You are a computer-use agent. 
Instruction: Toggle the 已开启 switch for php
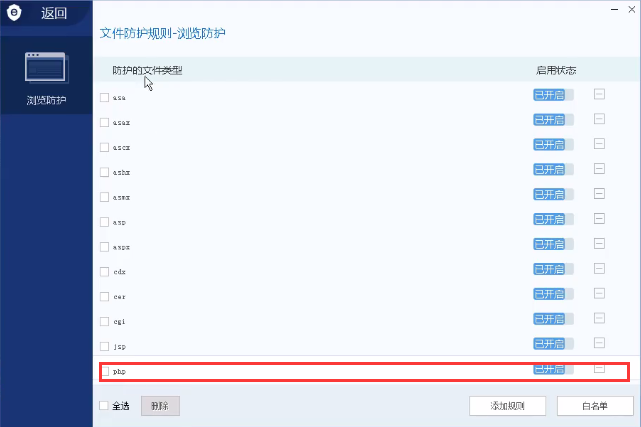tap(553, 370)
